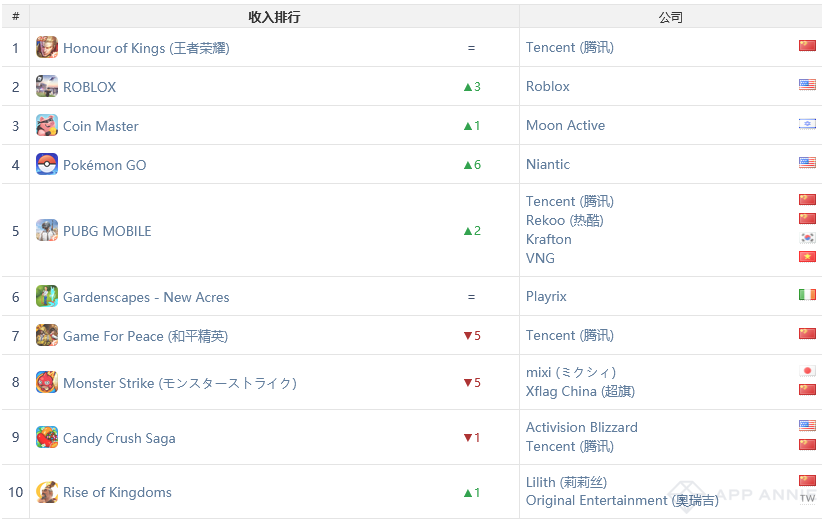Open the Activision Blizzard company link
Screen dimensions: 827x523
point(582,427)
